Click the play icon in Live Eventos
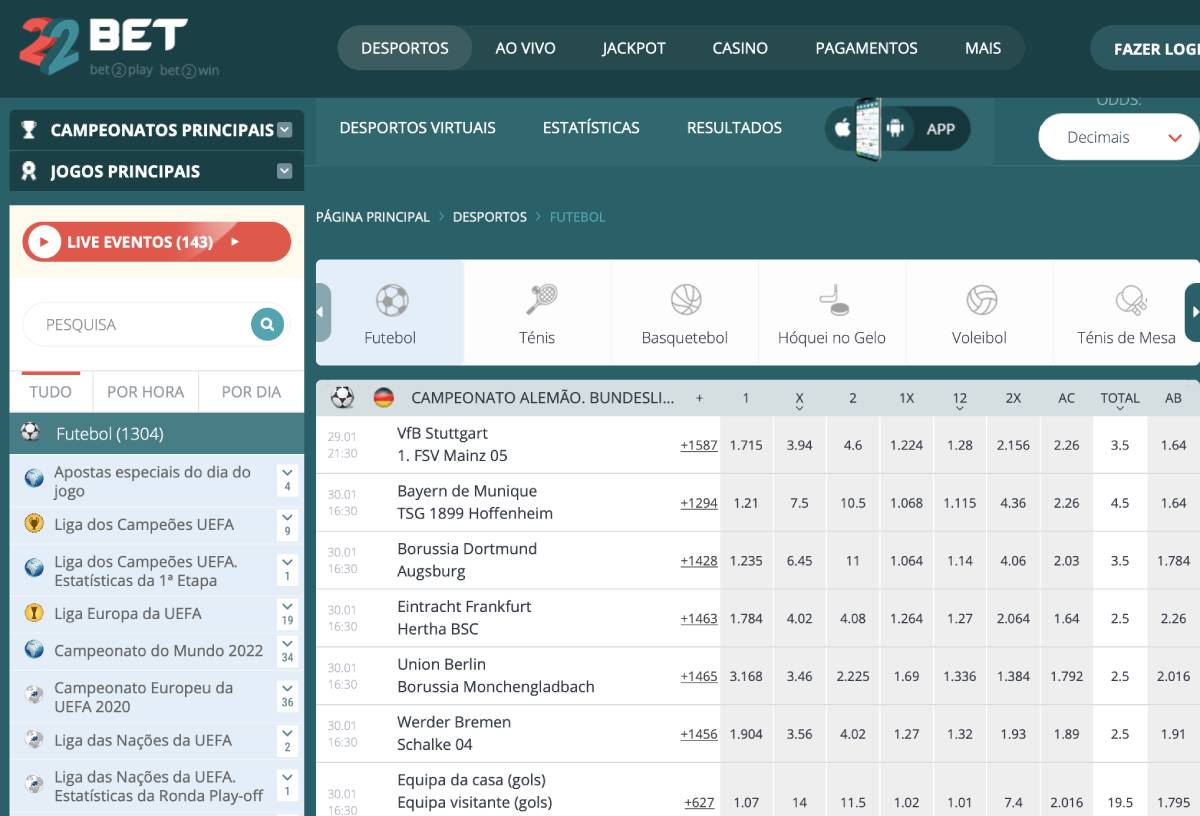Viewport: 1200px width, 816px height. tap(44, 241)
